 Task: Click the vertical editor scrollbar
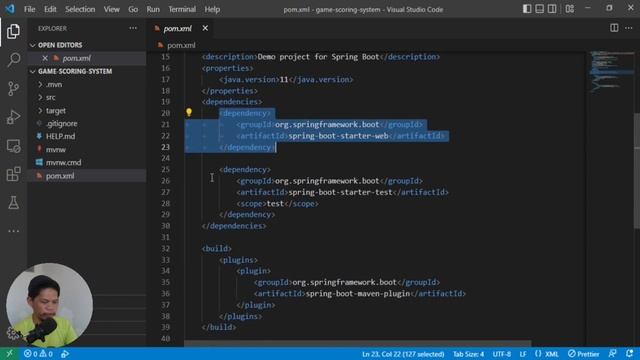pos(637,170)
